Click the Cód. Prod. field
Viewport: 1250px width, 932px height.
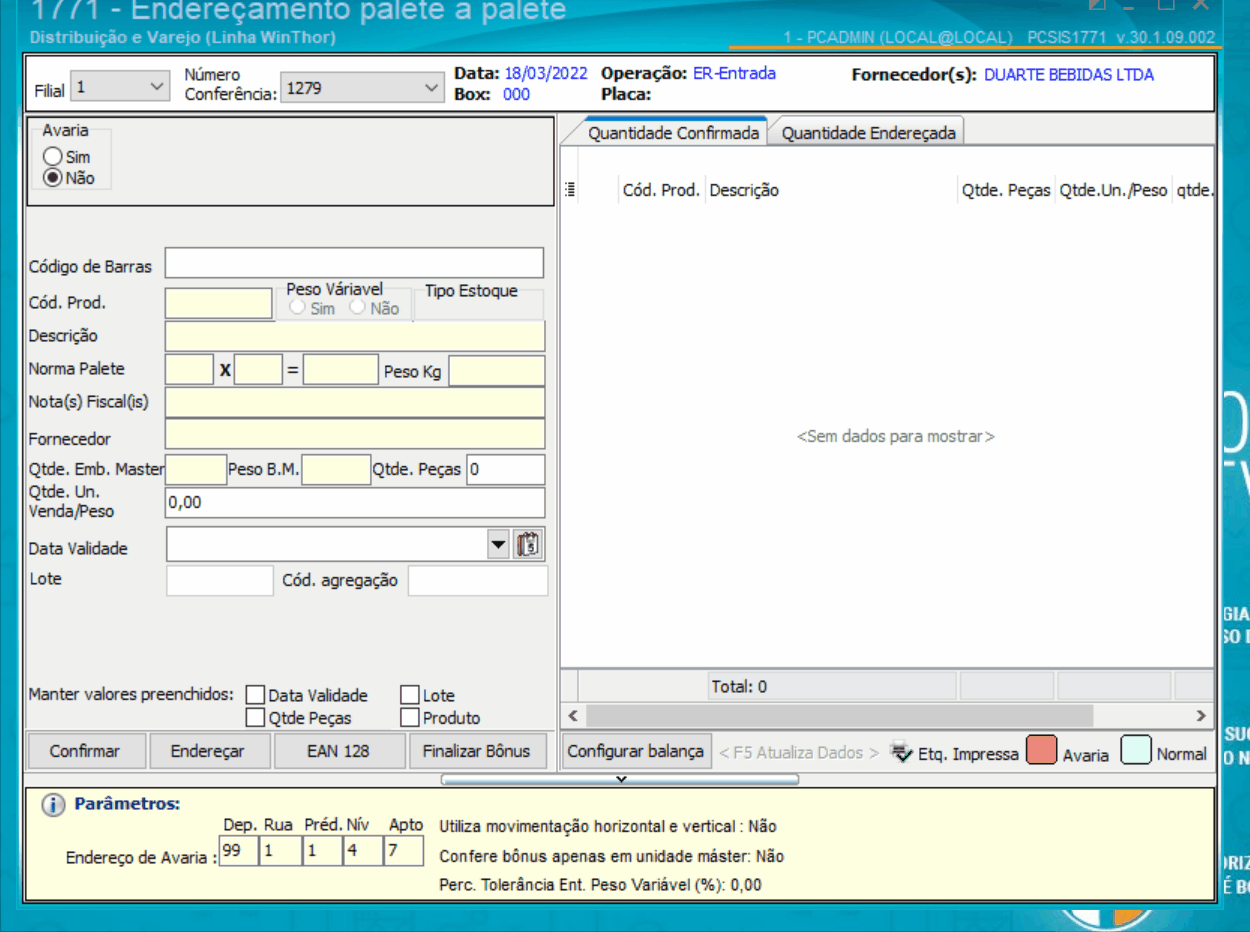219,303
